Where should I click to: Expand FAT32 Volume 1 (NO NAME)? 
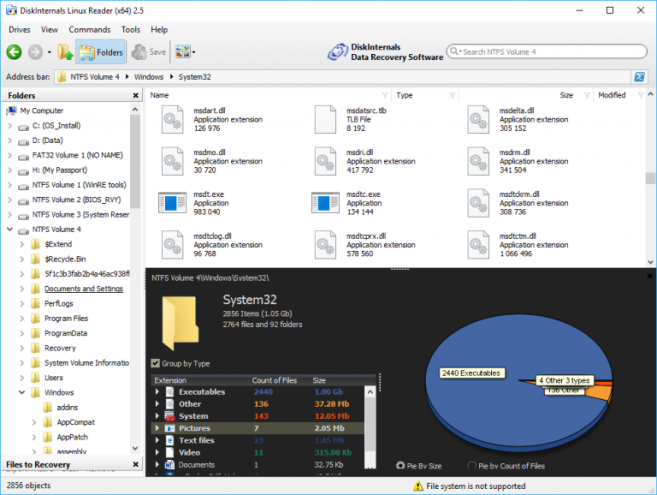pyautogui.click(x=10, y=155)
